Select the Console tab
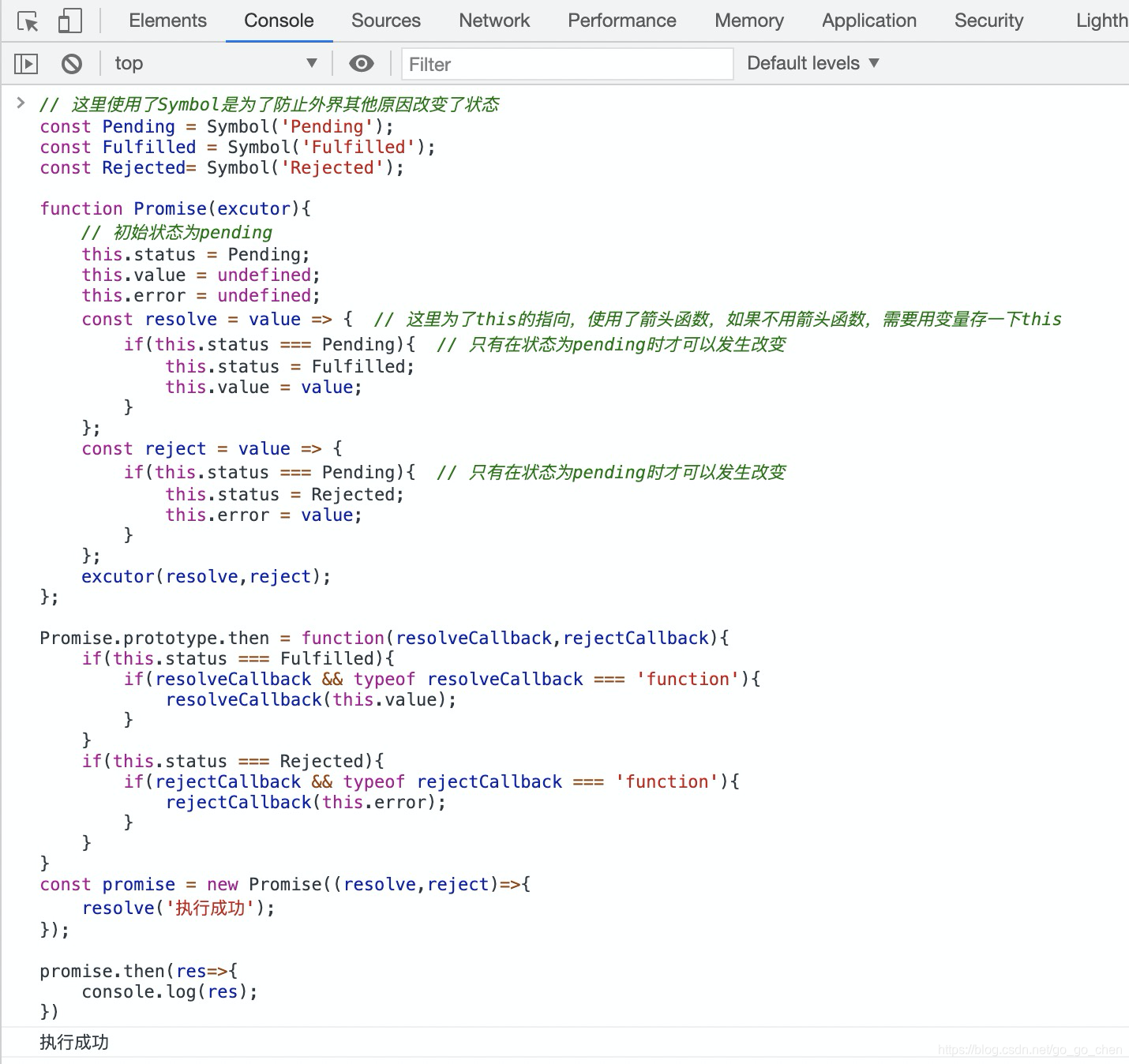This screenshot has height=1064, width=1129. click(279, 21)
